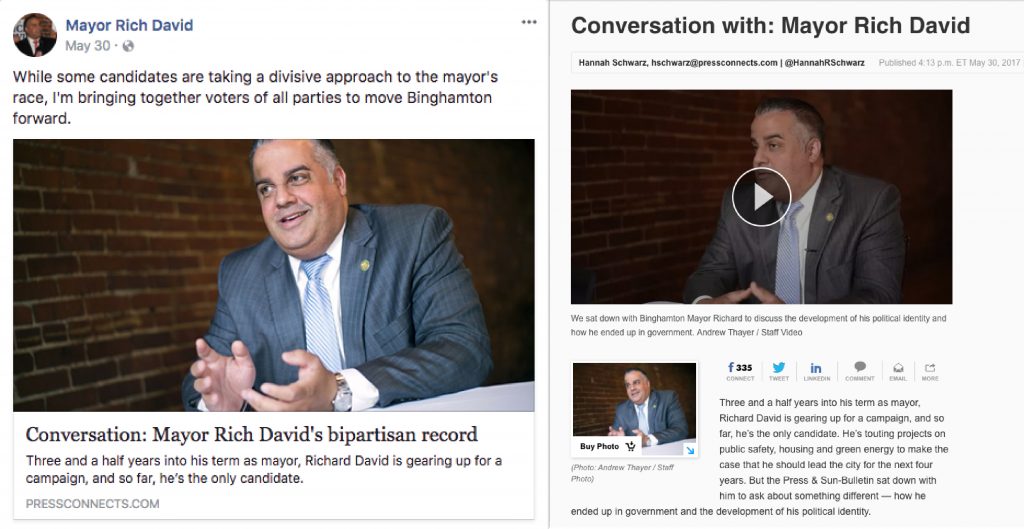Click the @HannahRSchwarz Twitter handle
Viewport: 1024px width, 529px height.
[x=824, y=63]
